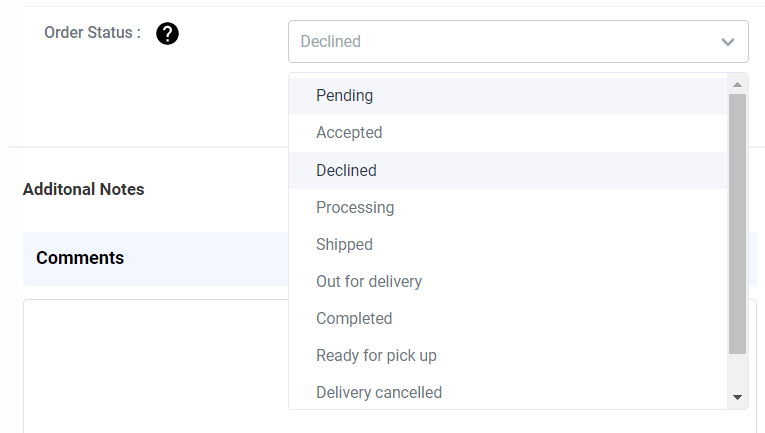The image size is (765, 433).
Task: Collapse the Order Status dropdown via chevron
Action: [728, 42]
